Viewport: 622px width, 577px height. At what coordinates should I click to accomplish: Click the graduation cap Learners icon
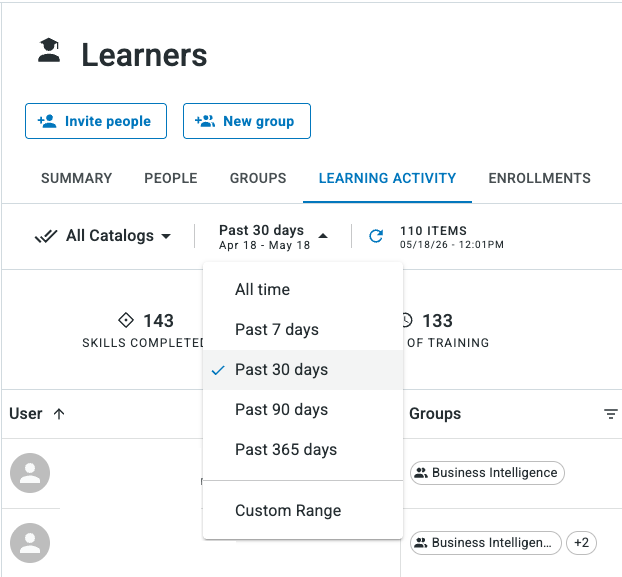pos(49,50)
